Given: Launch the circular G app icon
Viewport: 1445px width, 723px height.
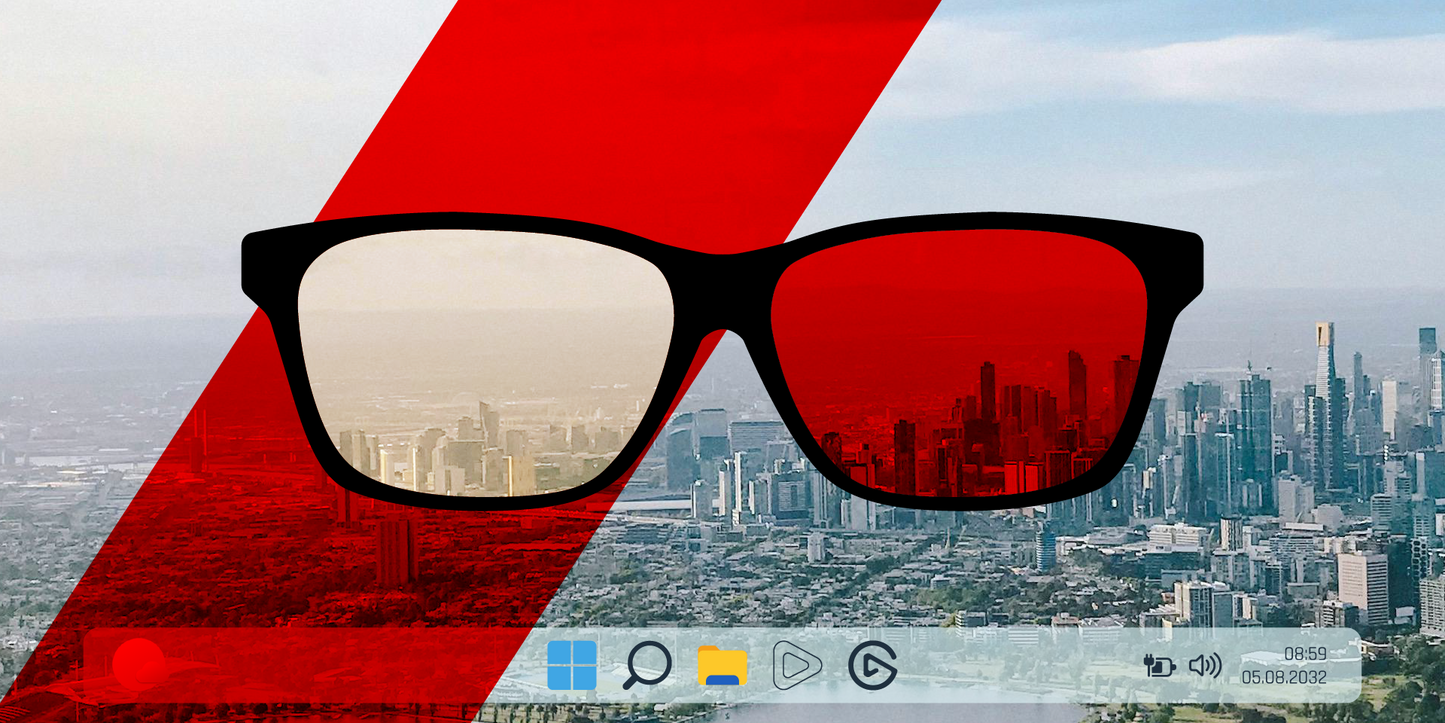Looking at the screenshot, I should [x=872, y=665].
